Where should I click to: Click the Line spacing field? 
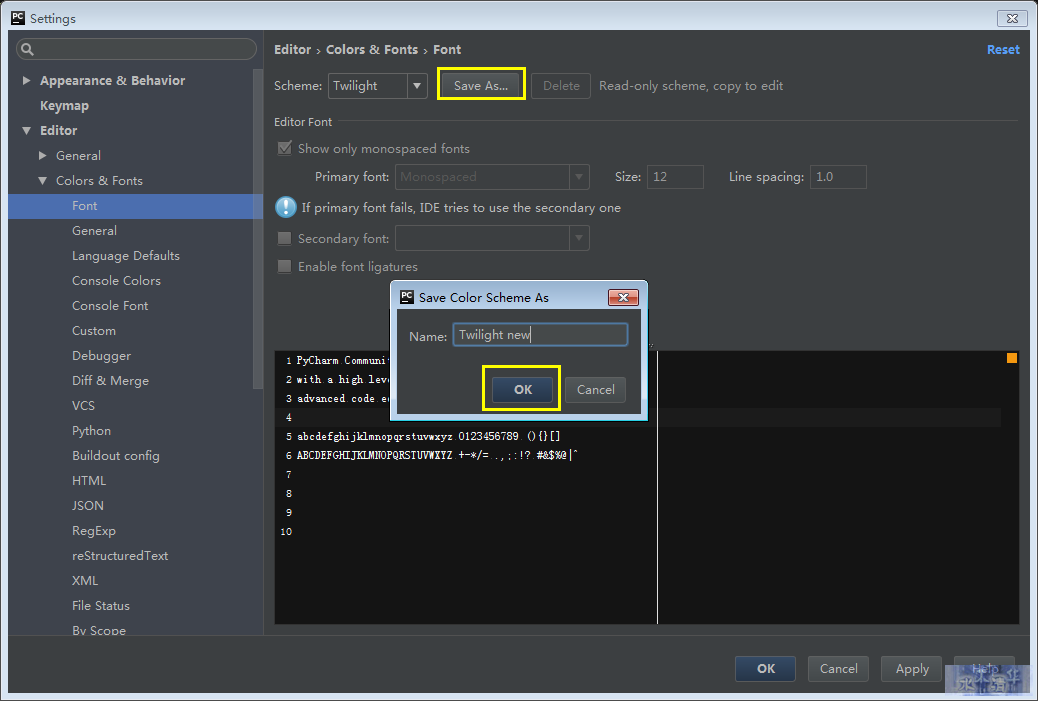tap(838, 177)
